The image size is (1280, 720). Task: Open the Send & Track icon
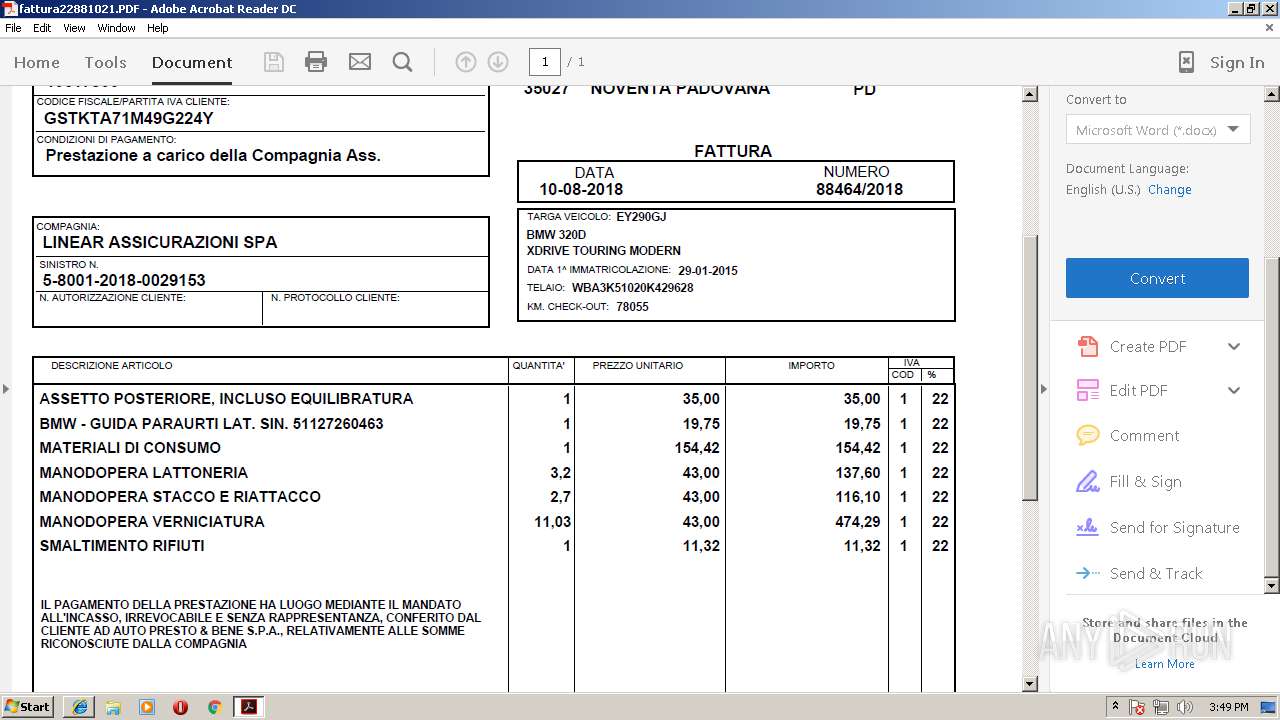[x=1087, y=573]
